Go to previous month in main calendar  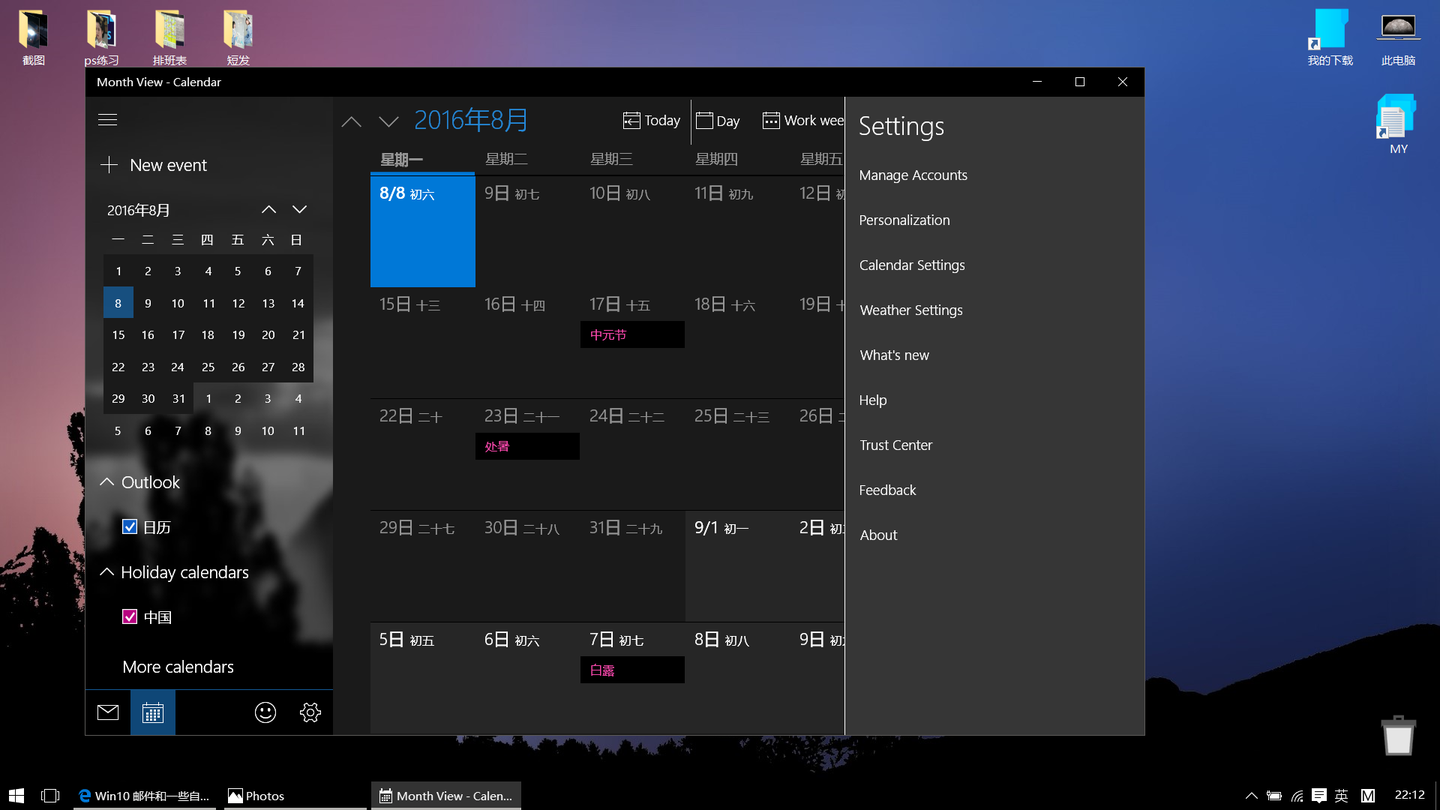351,121
